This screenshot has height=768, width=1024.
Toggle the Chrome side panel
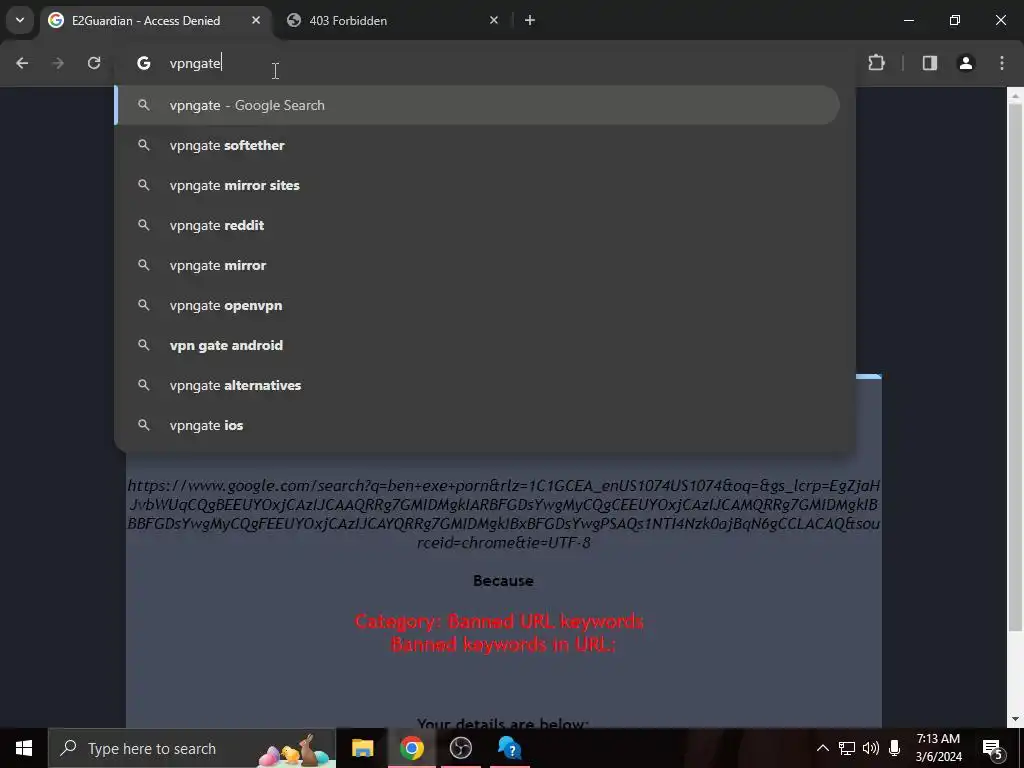[930, 63]
